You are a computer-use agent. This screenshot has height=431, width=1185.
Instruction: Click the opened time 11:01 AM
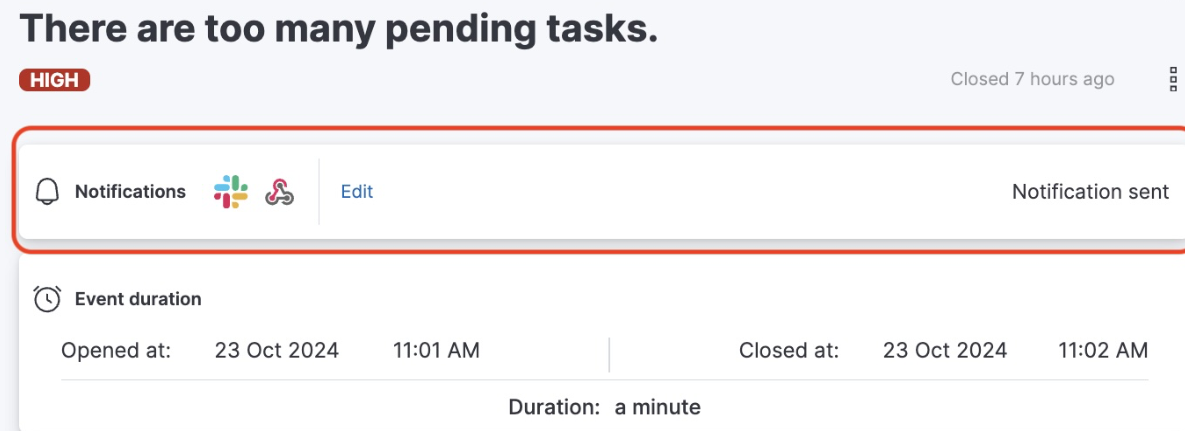(436, 350)
